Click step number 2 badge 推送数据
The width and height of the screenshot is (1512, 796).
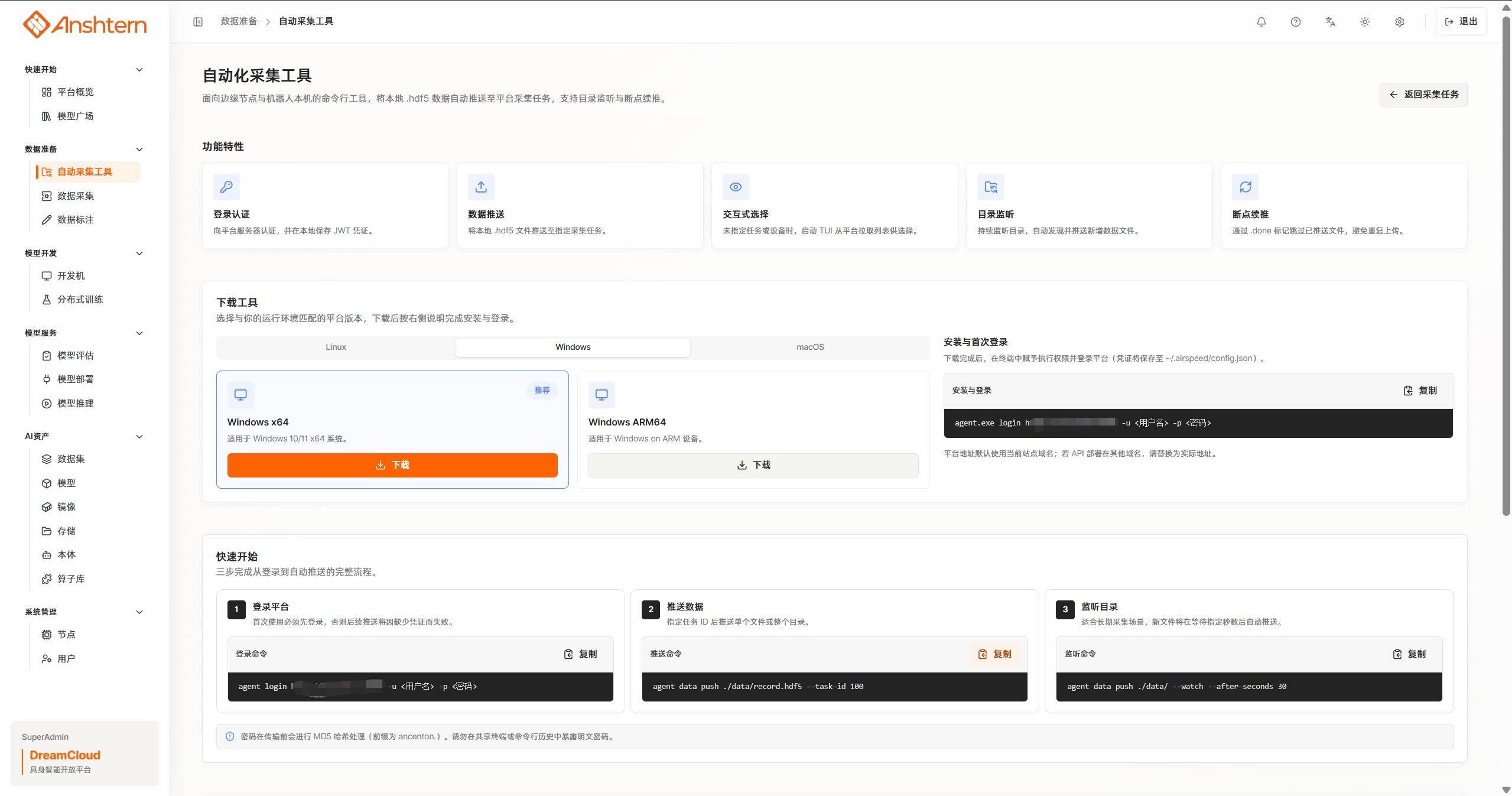pyautogui.click(x=651, y=610)
